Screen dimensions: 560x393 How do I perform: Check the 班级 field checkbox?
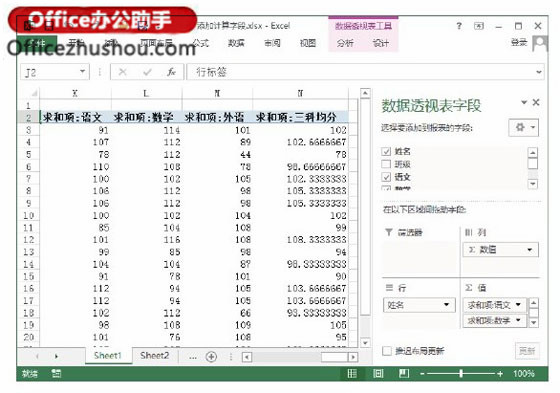(x=386, y=164)
